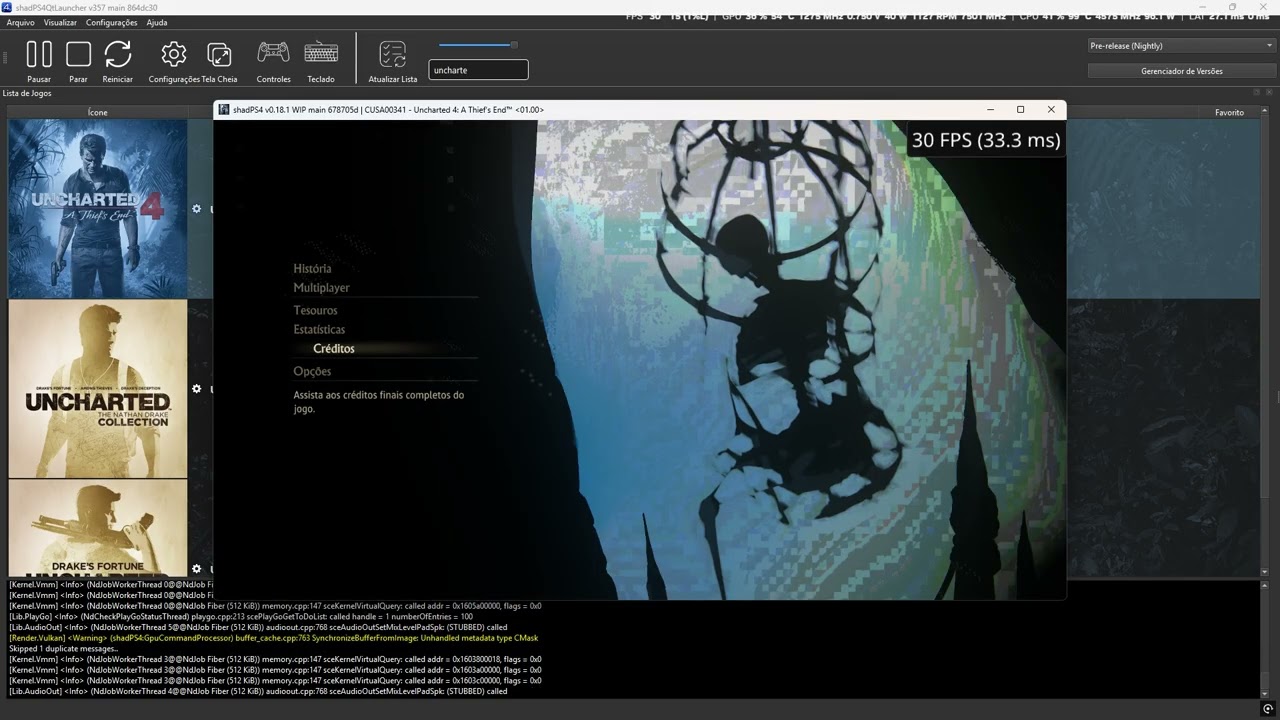
Task: Click the gear icon beside Drake's Fortune cover
Action: coord(197,569)
